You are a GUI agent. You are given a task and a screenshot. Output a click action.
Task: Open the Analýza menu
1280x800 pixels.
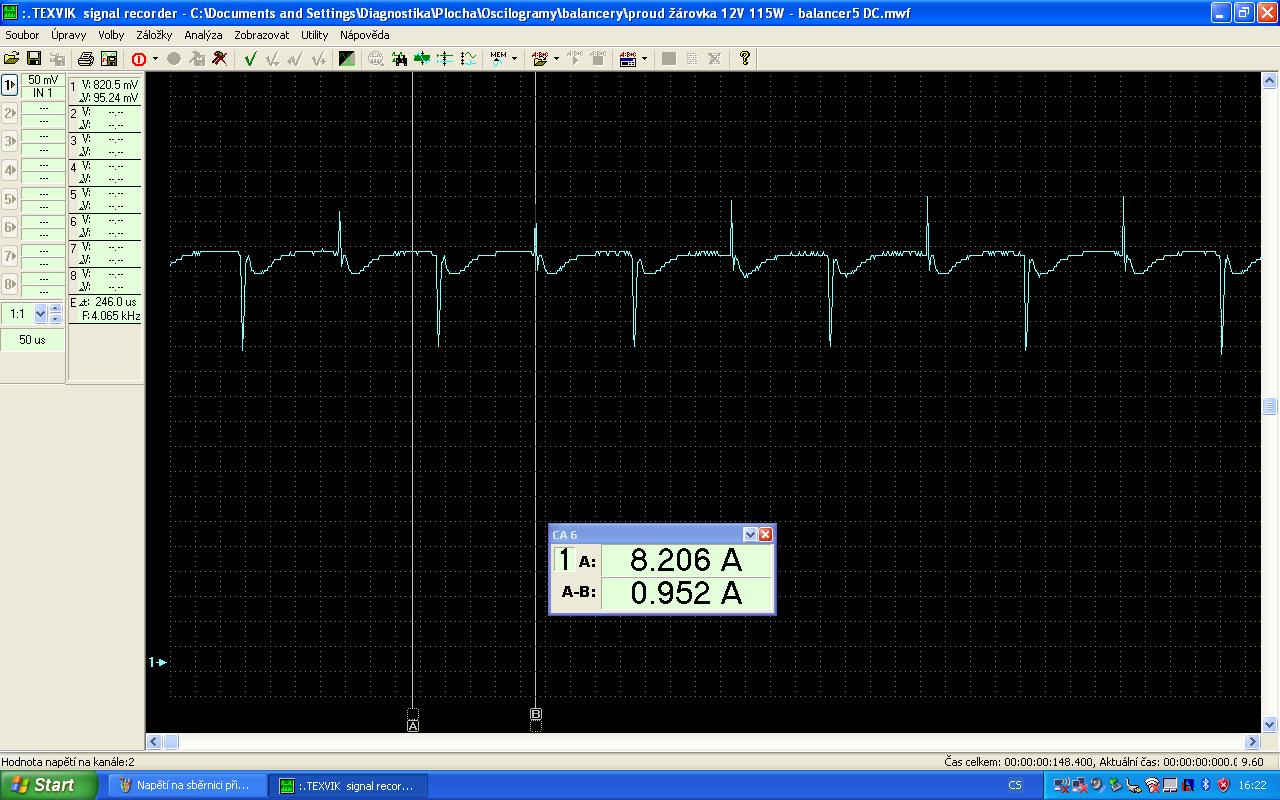(x=203, y=35)
